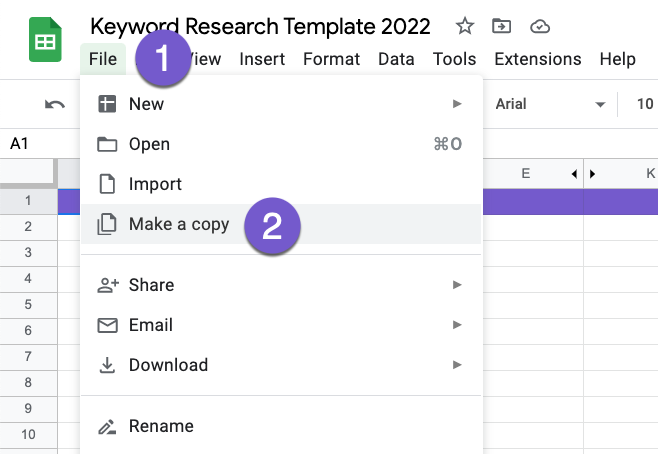Star the Keyword Research Template document
This screenshot has height=454, width=658.
(x=465, y=26)
